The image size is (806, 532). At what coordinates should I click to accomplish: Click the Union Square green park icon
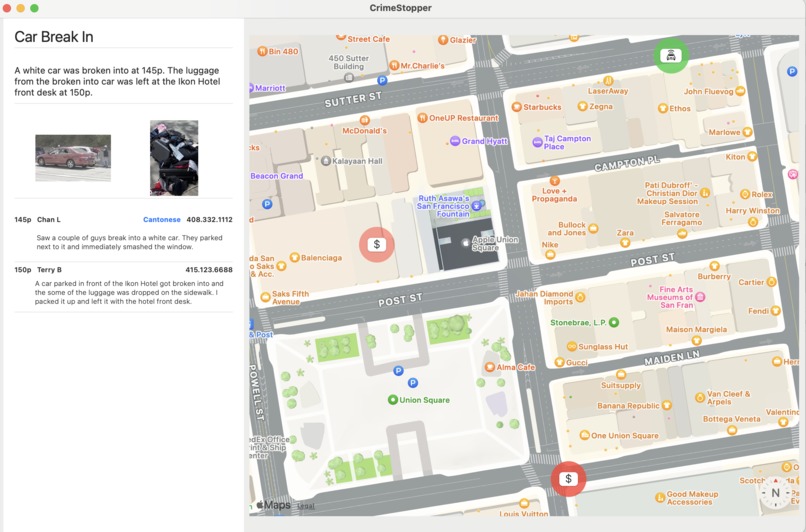click(393, 399)
